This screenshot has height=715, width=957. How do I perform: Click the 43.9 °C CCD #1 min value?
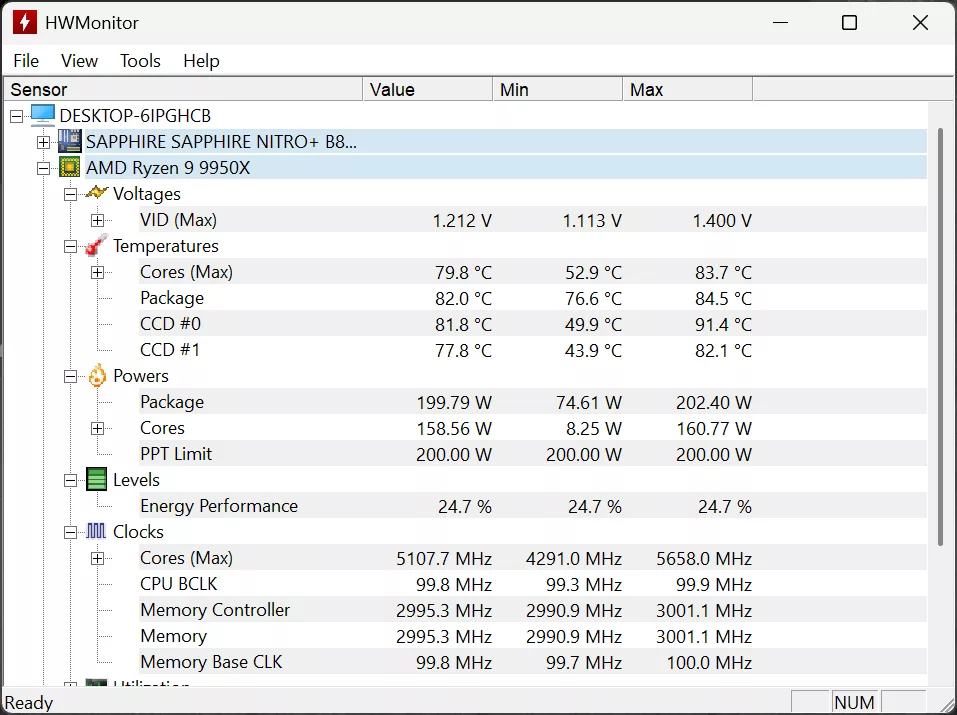[x=593, y=350]
